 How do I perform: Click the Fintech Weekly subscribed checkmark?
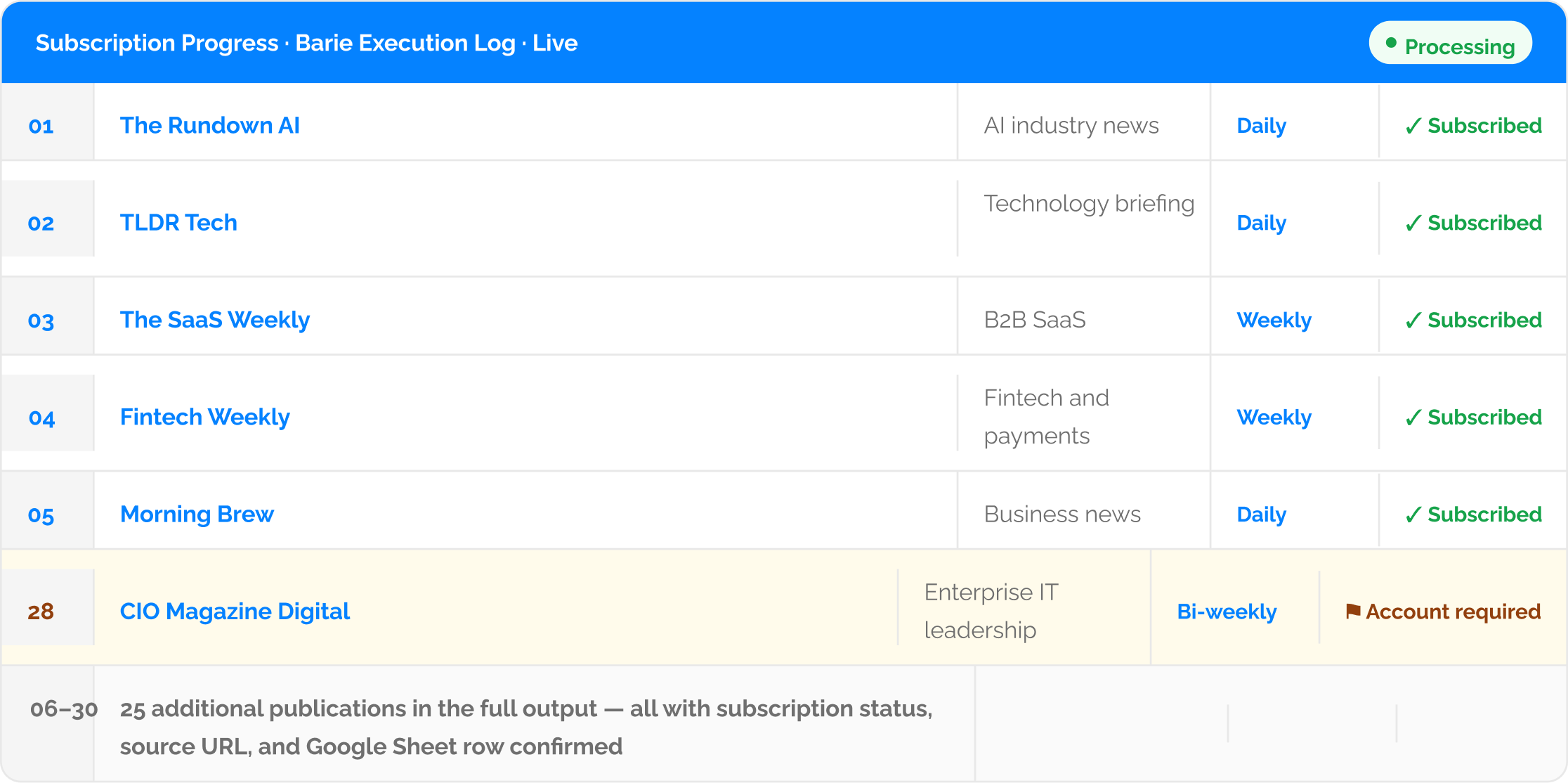(x=1413, y=418)
